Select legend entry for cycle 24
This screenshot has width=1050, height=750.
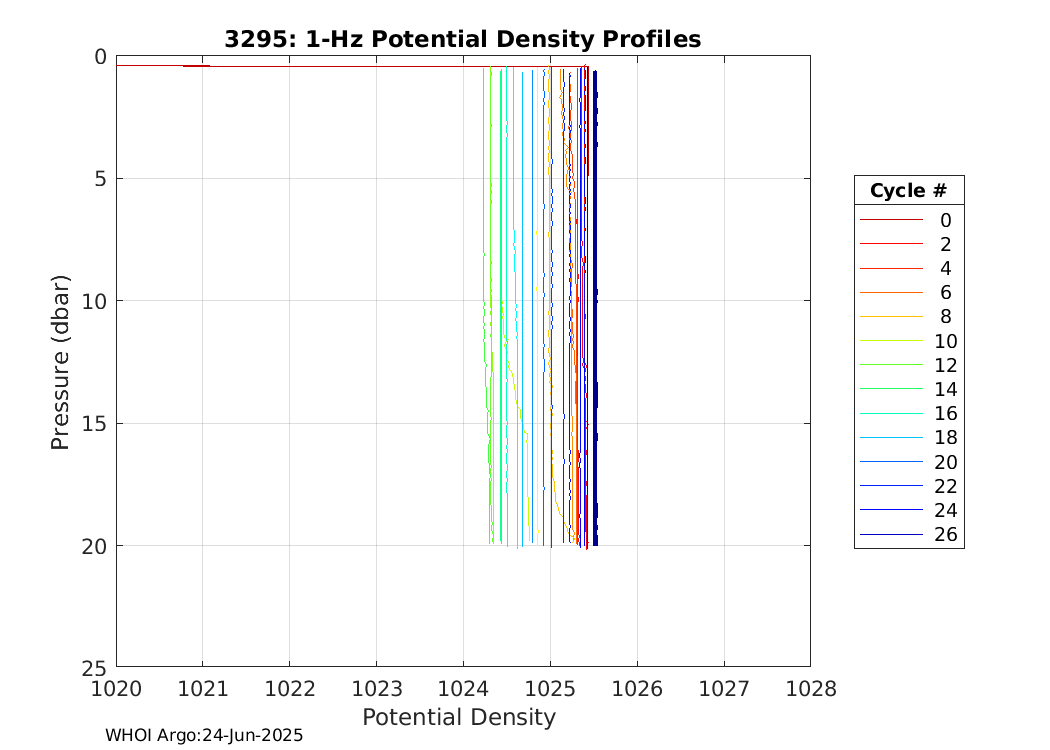(x=909, y=510)
